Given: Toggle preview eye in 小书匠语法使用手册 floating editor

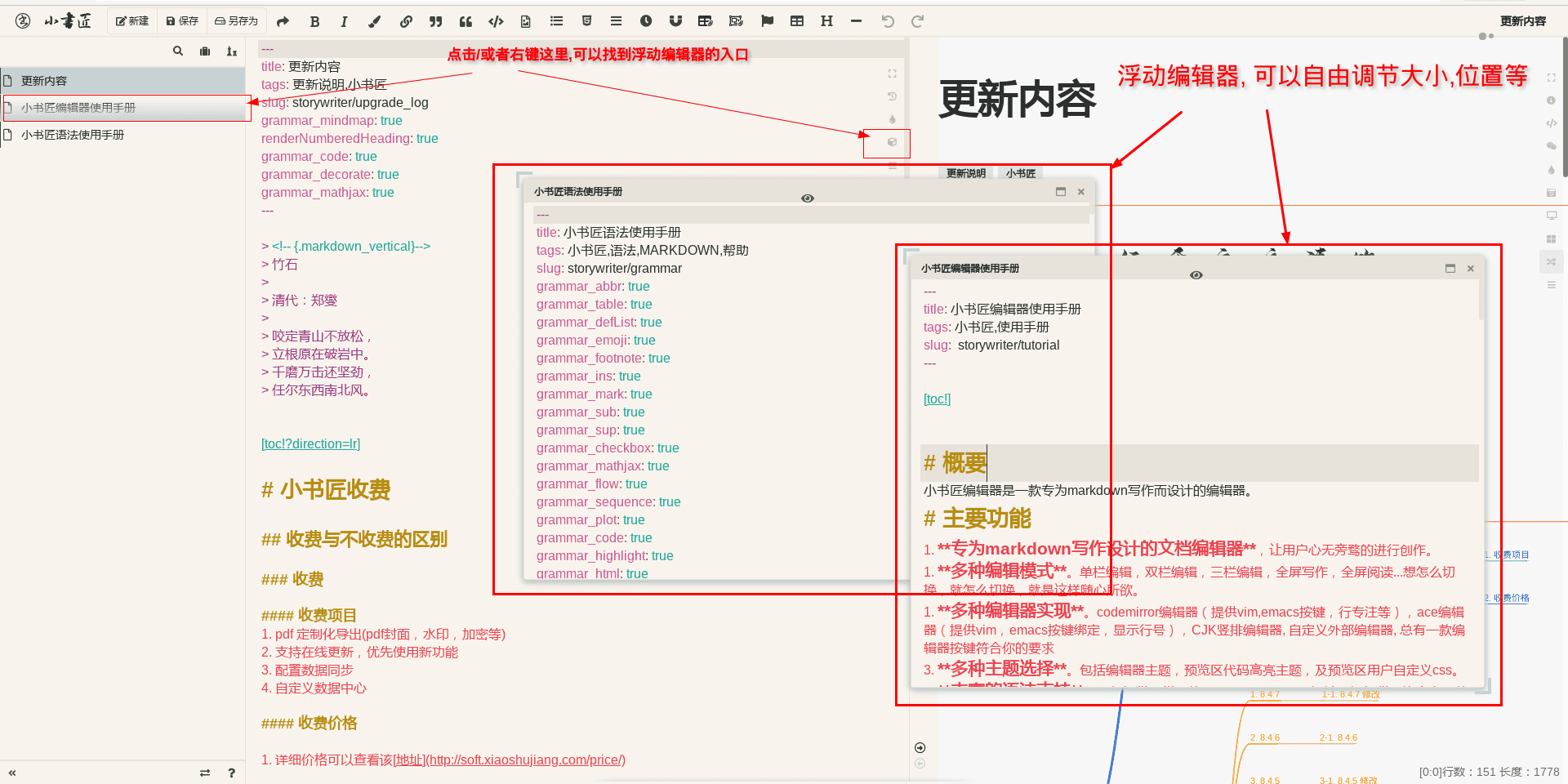Looking at the screenshot, I should coord(808,198).
